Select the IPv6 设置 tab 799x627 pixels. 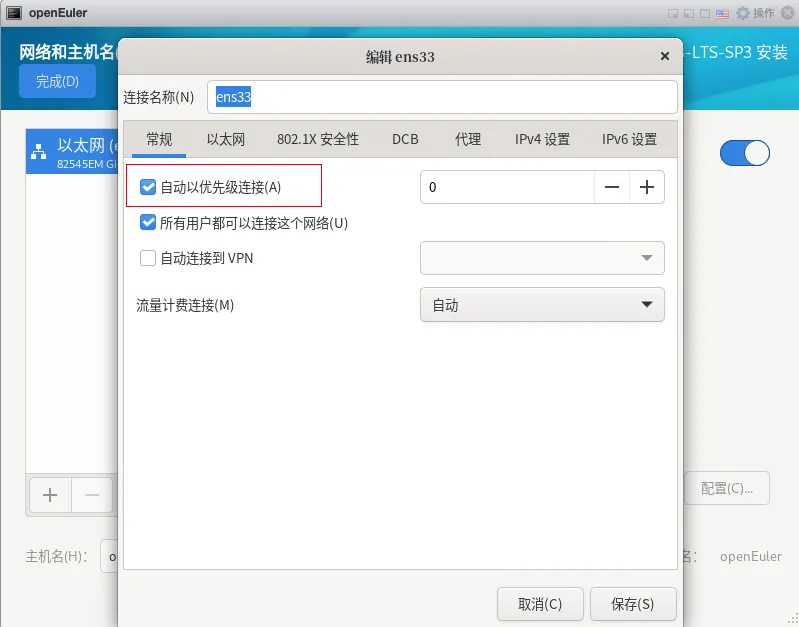[x=629, y=139]
